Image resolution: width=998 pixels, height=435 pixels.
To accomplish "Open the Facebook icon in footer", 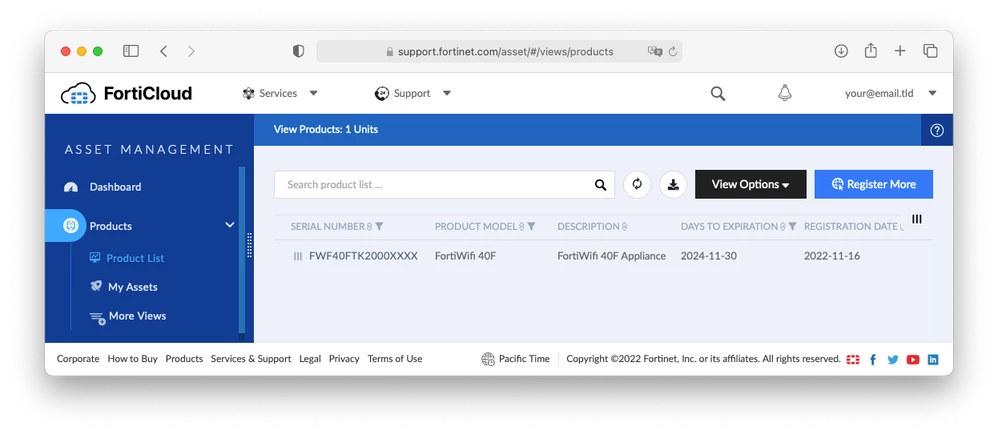I will [873, 359].
